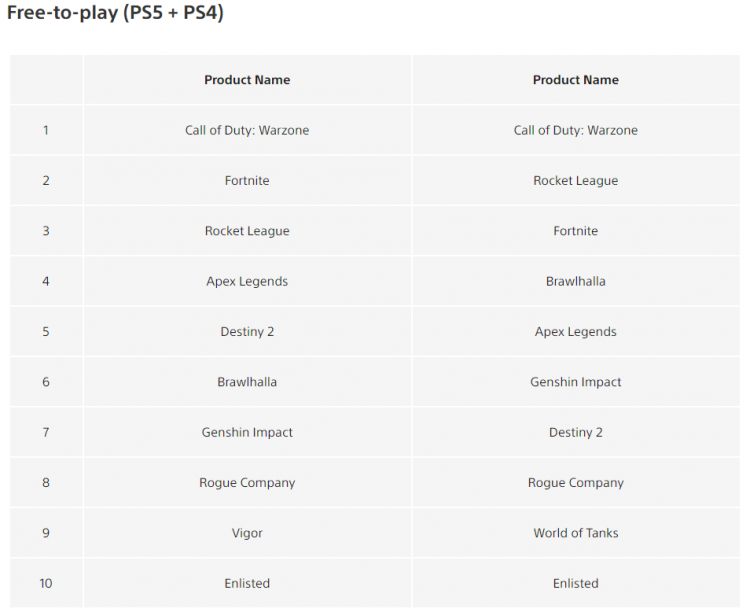The height and width of the screenshot is (616, 750).
Task: Select the rank number 8 cell
Action: [x=46, y=483]
